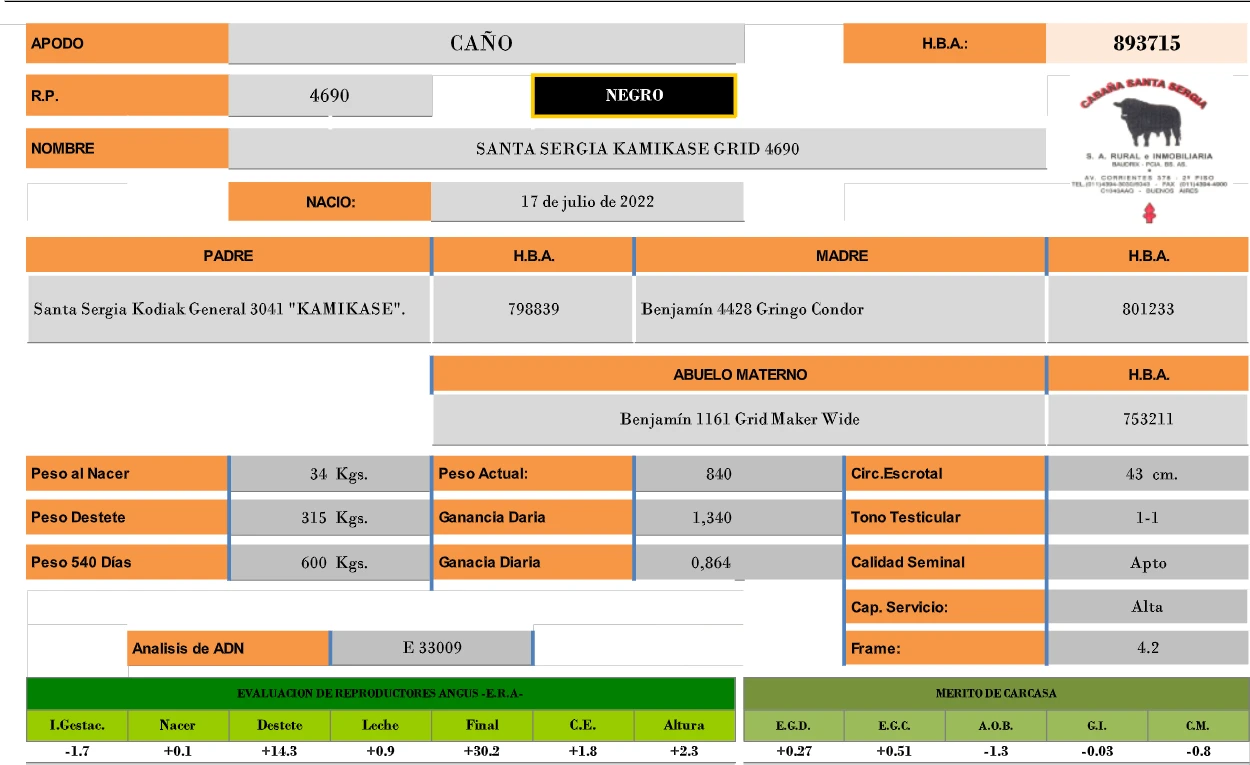Click the NOMBRE label cell
This screenshot has width=1250, height=765.
[127, 148]
